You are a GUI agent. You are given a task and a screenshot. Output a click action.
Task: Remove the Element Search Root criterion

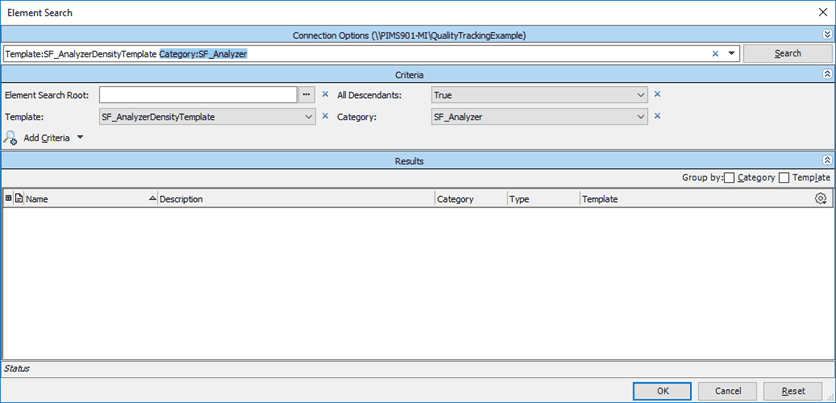point(325,94)
